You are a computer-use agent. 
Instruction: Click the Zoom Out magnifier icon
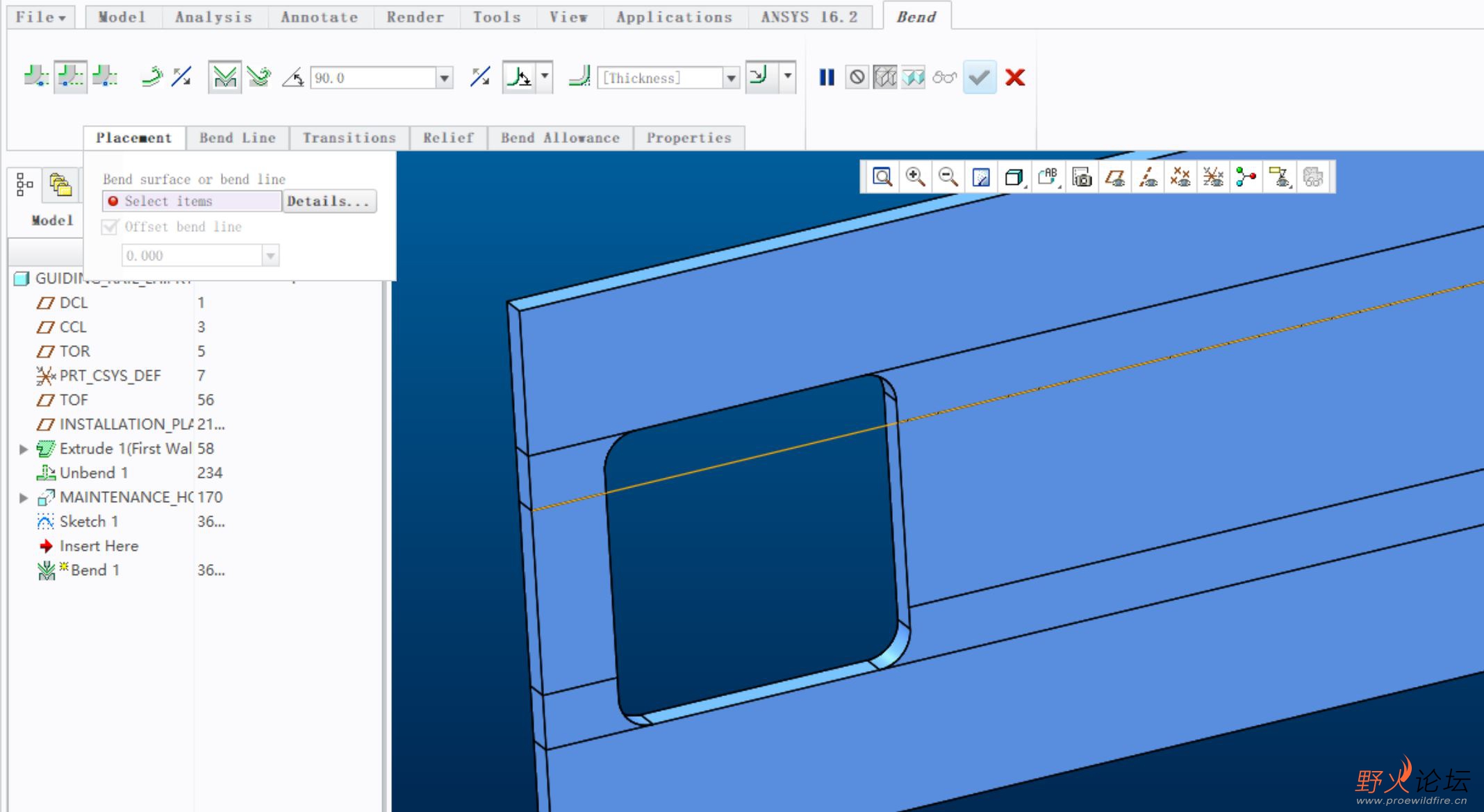948,177
